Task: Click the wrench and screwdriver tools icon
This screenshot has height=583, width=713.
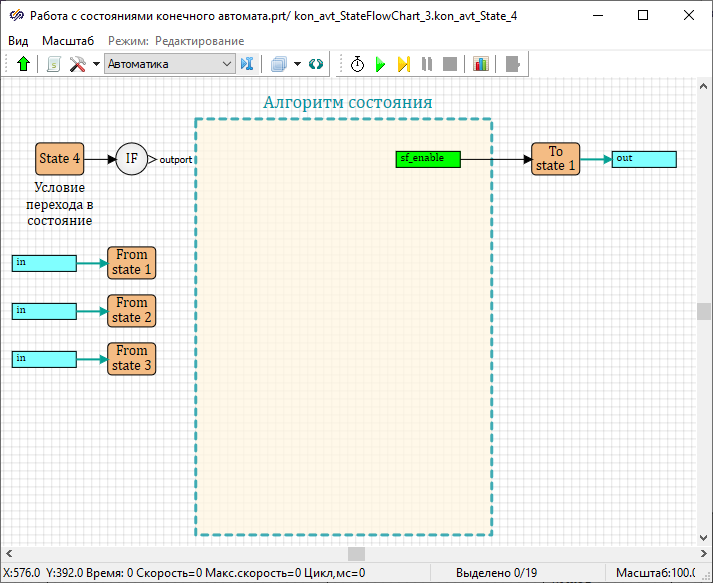Action: 78,64
